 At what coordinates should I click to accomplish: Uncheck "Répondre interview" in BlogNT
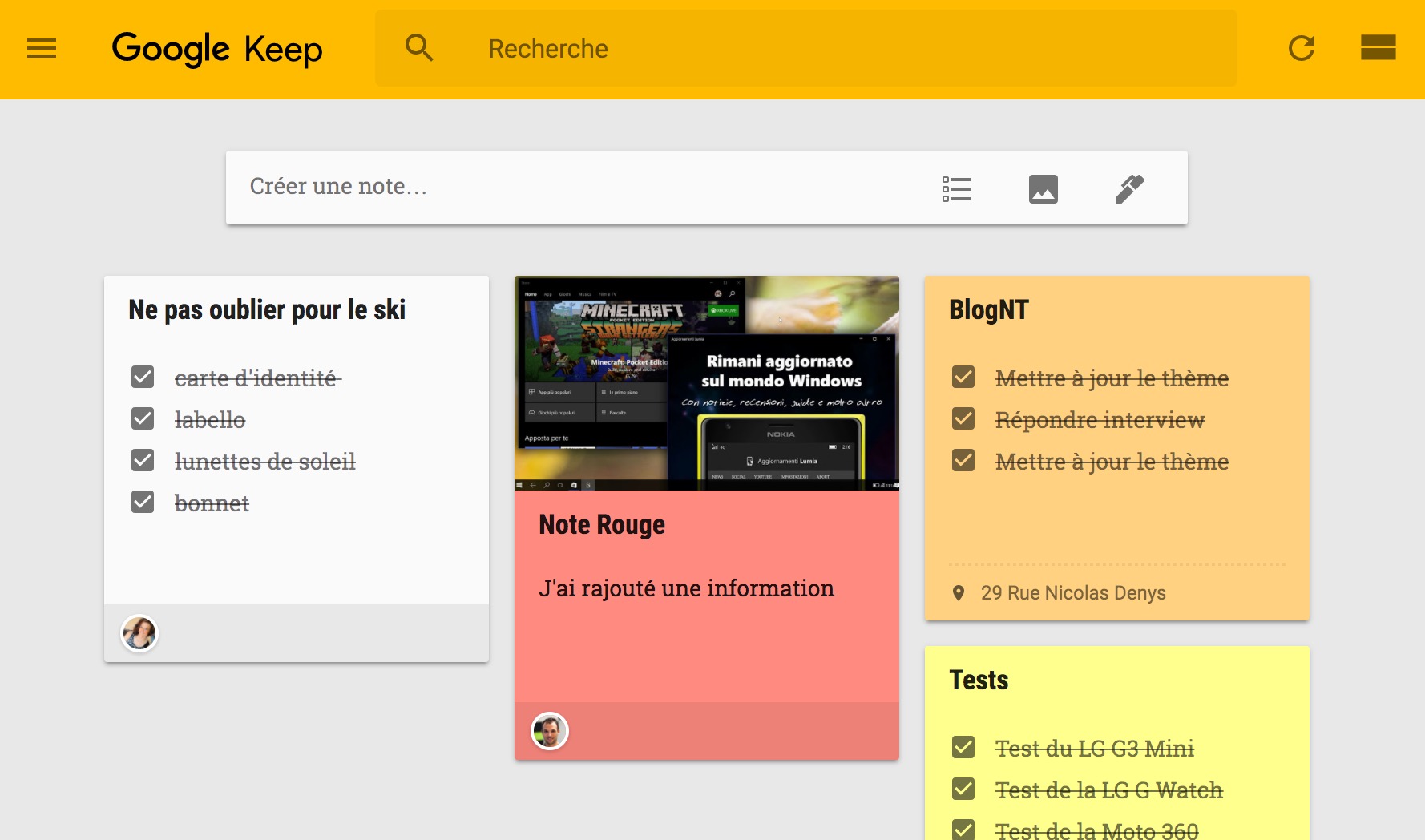point(963,418)
